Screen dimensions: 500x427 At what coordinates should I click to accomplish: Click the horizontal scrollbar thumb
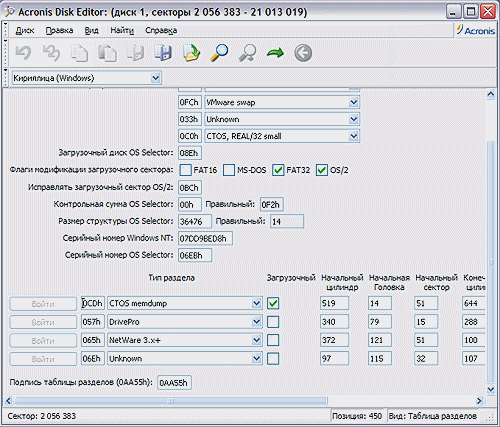point(171,401)
